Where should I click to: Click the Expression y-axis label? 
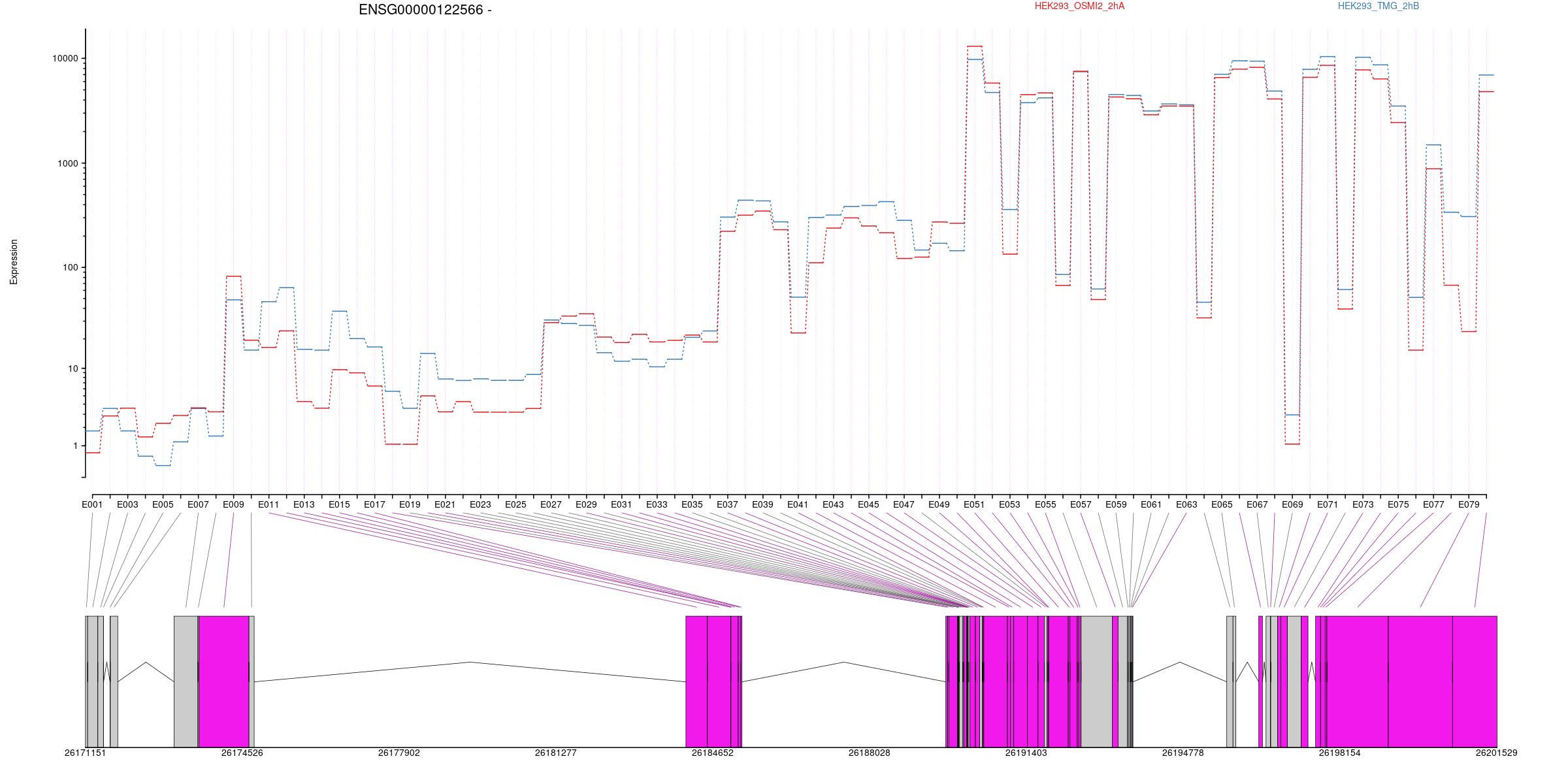point(14,262)
